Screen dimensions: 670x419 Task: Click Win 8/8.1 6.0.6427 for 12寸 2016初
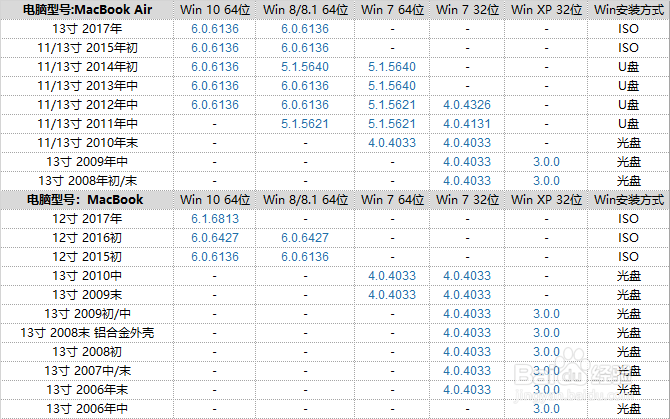305,238
